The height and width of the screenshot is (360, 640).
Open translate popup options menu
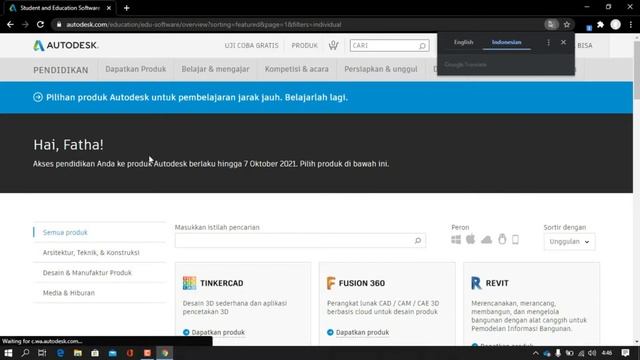click(x=548, y=42)
